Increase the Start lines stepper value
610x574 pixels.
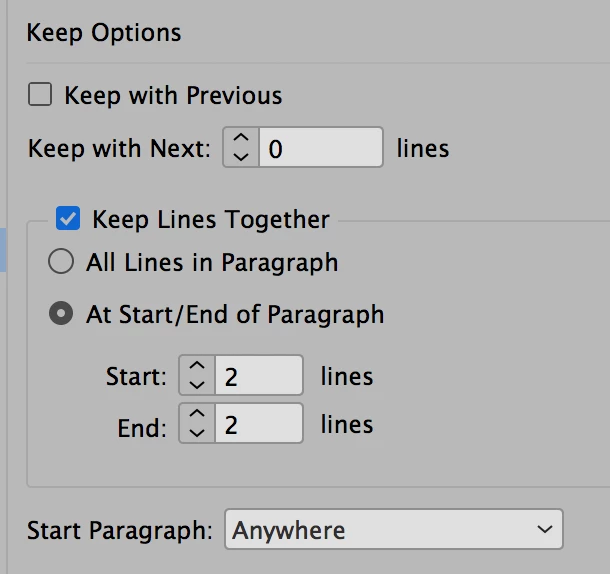click(x=197, y=367)
